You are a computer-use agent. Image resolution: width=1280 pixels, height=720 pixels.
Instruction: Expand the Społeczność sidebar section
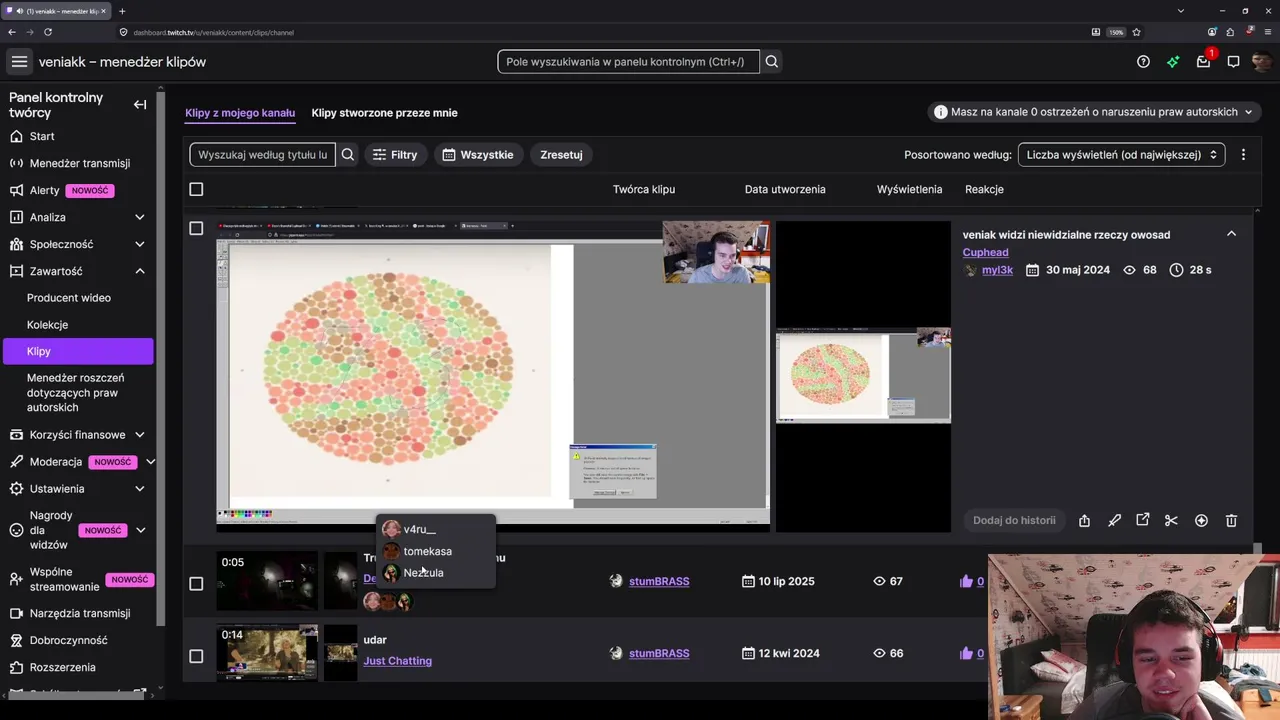coord(140,244)
